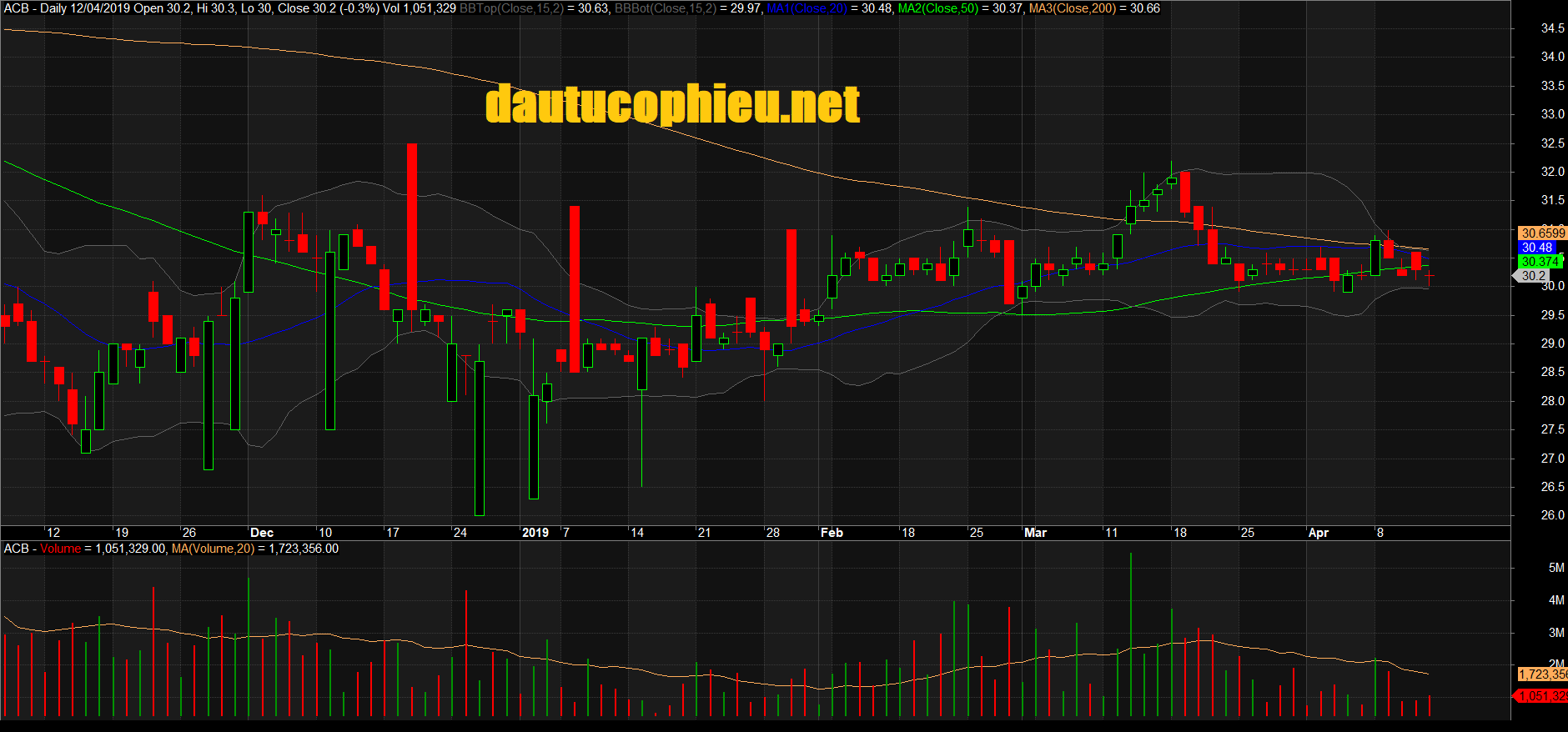This screenshot has height=732, width=1568.
Task: Click the gray 30.2 last price tag
Action: [1534, 276]
